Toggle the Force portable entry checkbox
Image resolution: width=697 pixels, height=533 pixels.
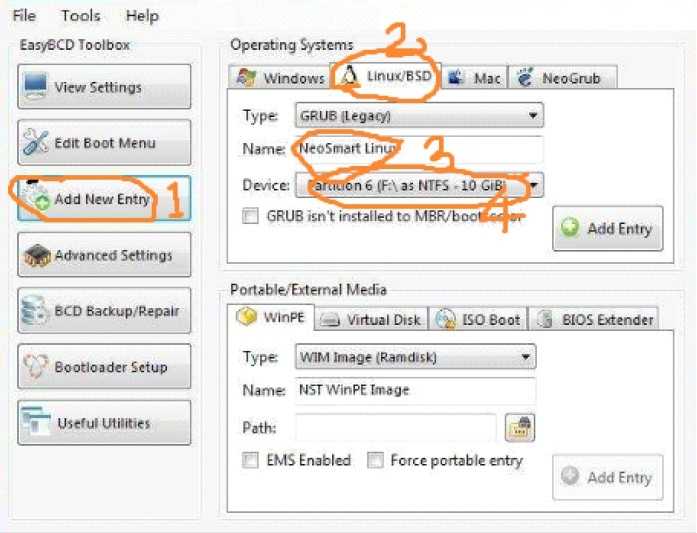375,460
